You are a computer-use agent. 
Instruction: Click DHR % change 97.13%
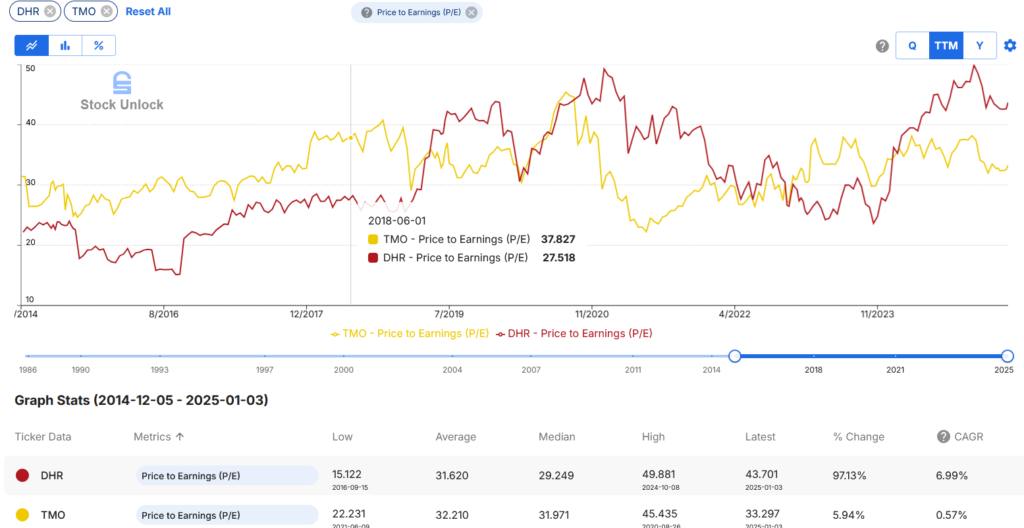(850, 476)
